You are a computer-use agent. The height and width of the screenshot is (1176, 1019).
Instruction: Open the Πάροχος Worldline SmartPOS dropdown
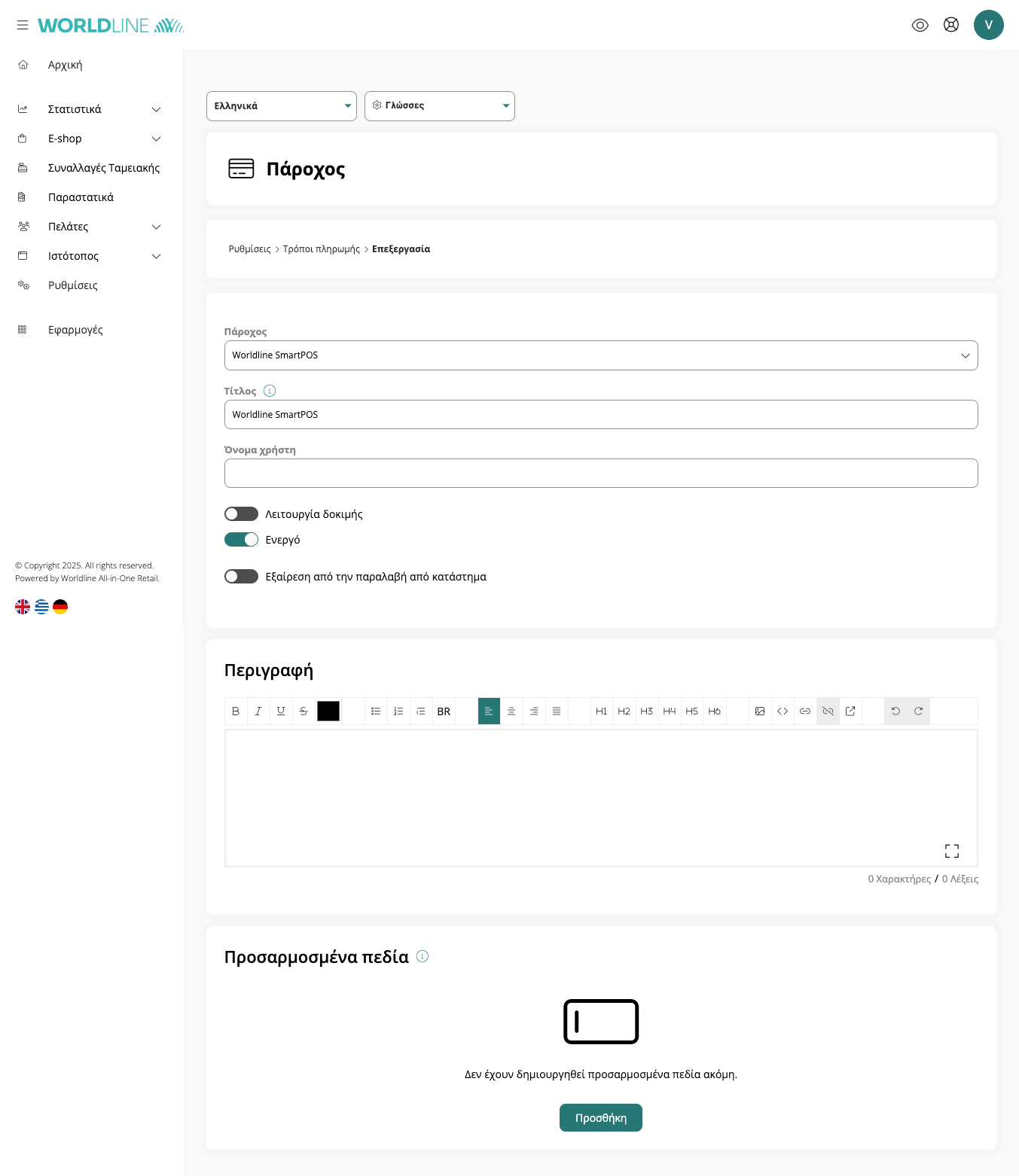(x=600, y=355)
